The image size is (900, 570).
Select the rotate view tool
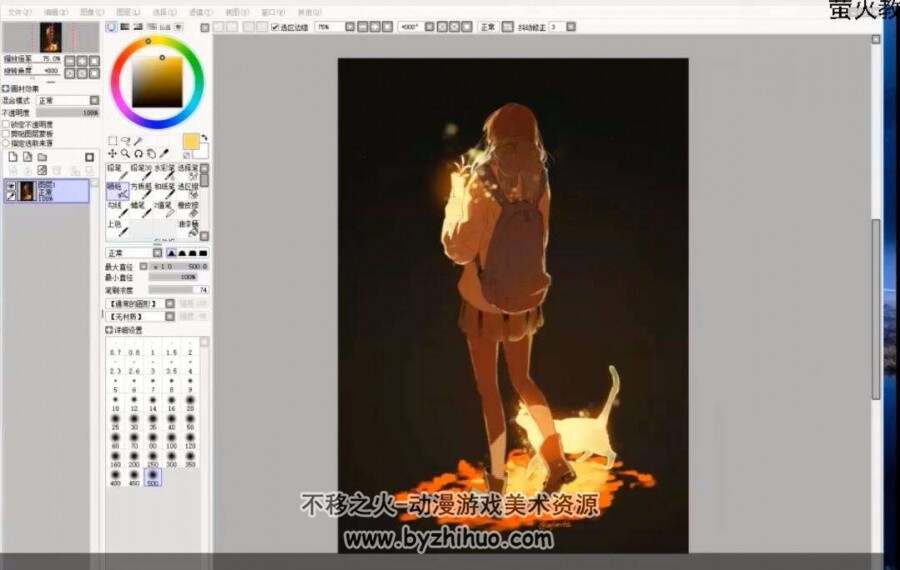click(x=138, y=154)
